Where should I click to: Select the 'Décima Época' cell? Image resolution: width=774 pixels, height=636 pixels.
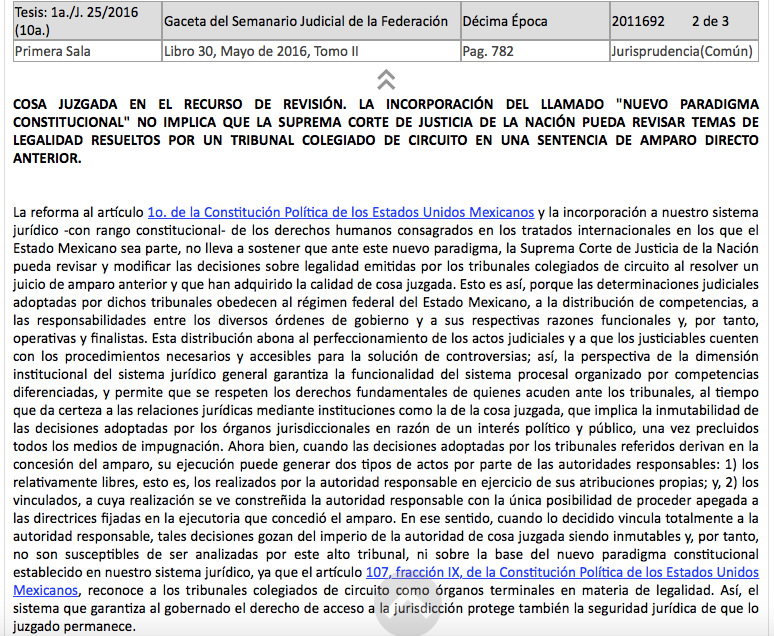coord(535,21)
